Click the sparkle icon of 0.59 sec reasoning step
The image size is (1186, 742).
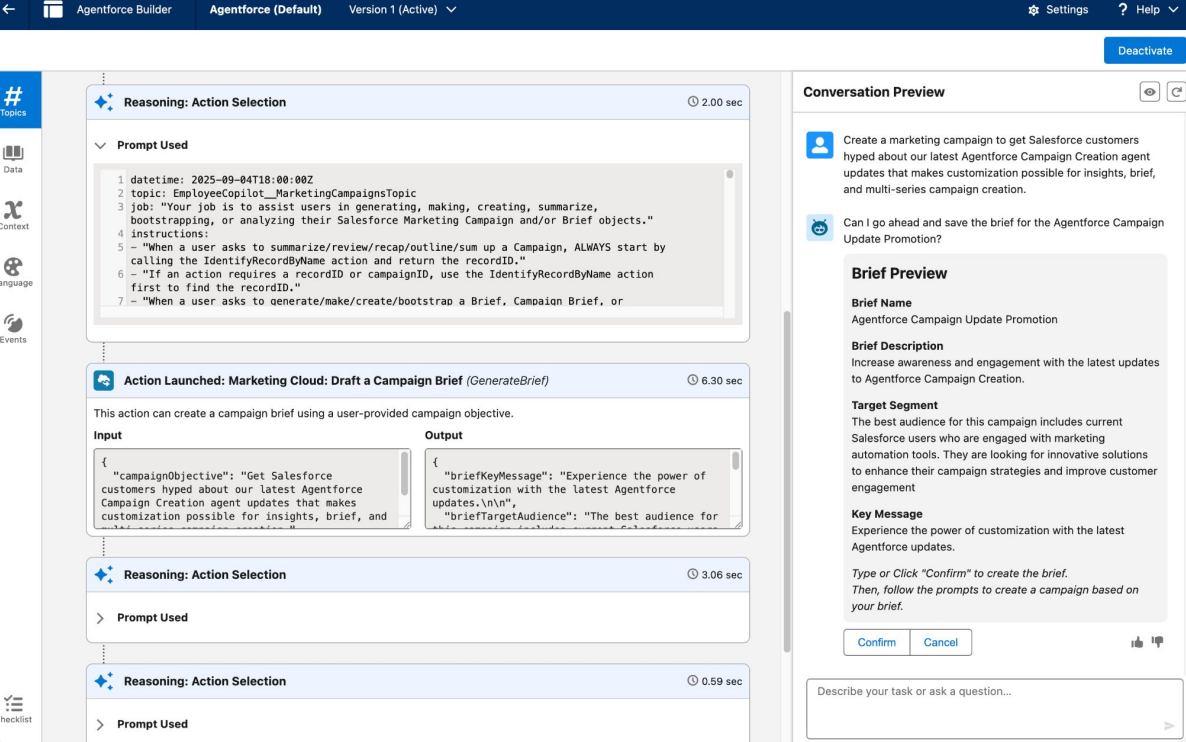coord(104,681)
